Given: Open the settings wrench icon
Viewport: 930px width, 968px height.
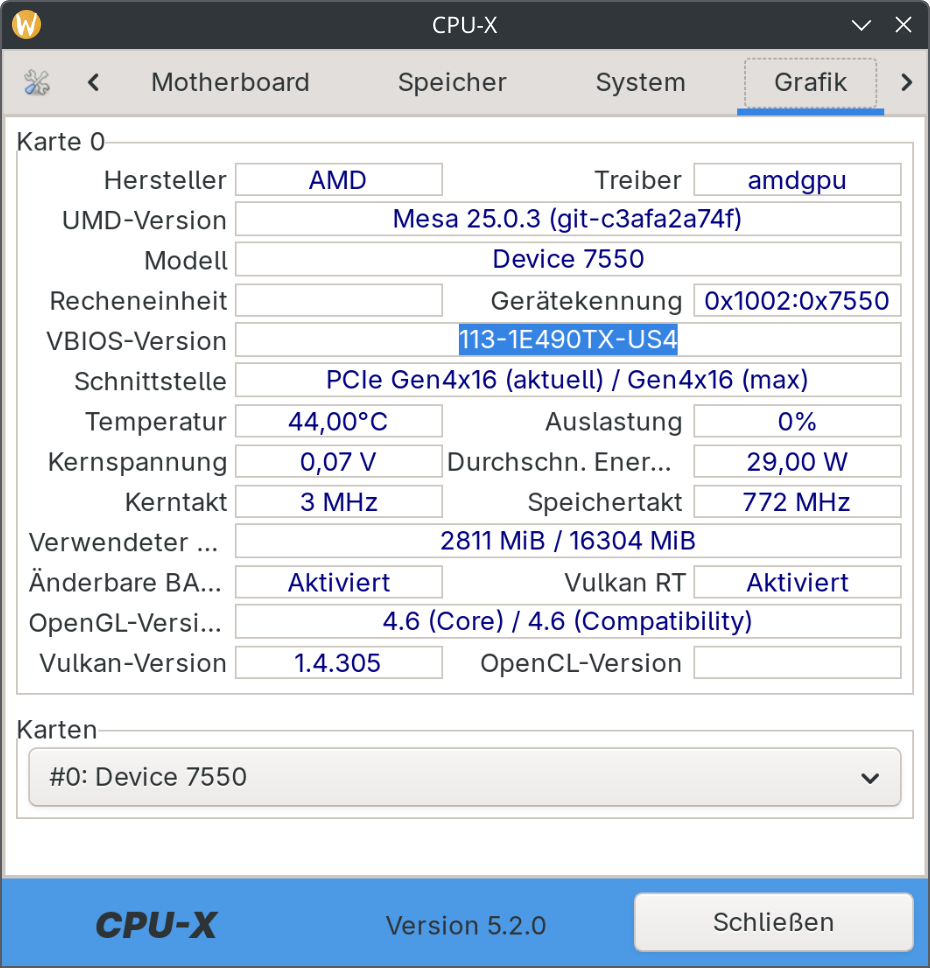Looking at the screenshot, I should click(36, 83).
